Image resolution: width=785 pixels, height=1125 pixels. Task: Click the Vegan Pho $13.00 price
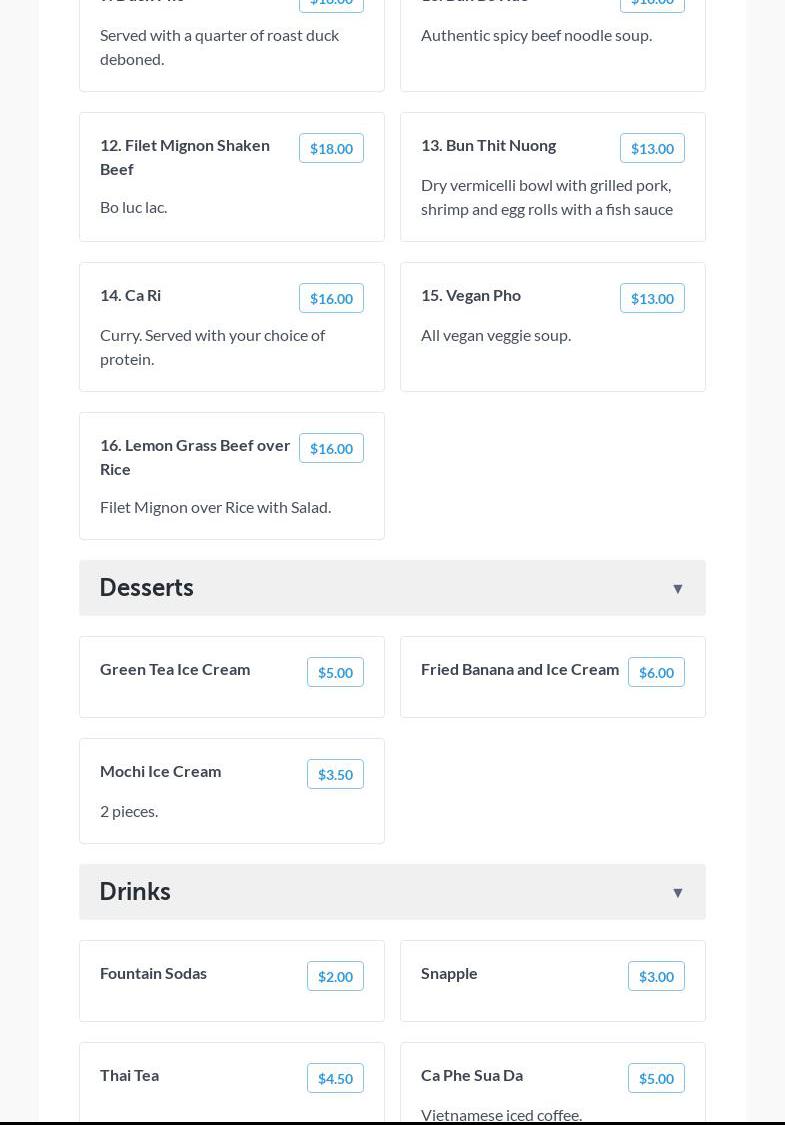pyautogui.click(x=652, y=298)
